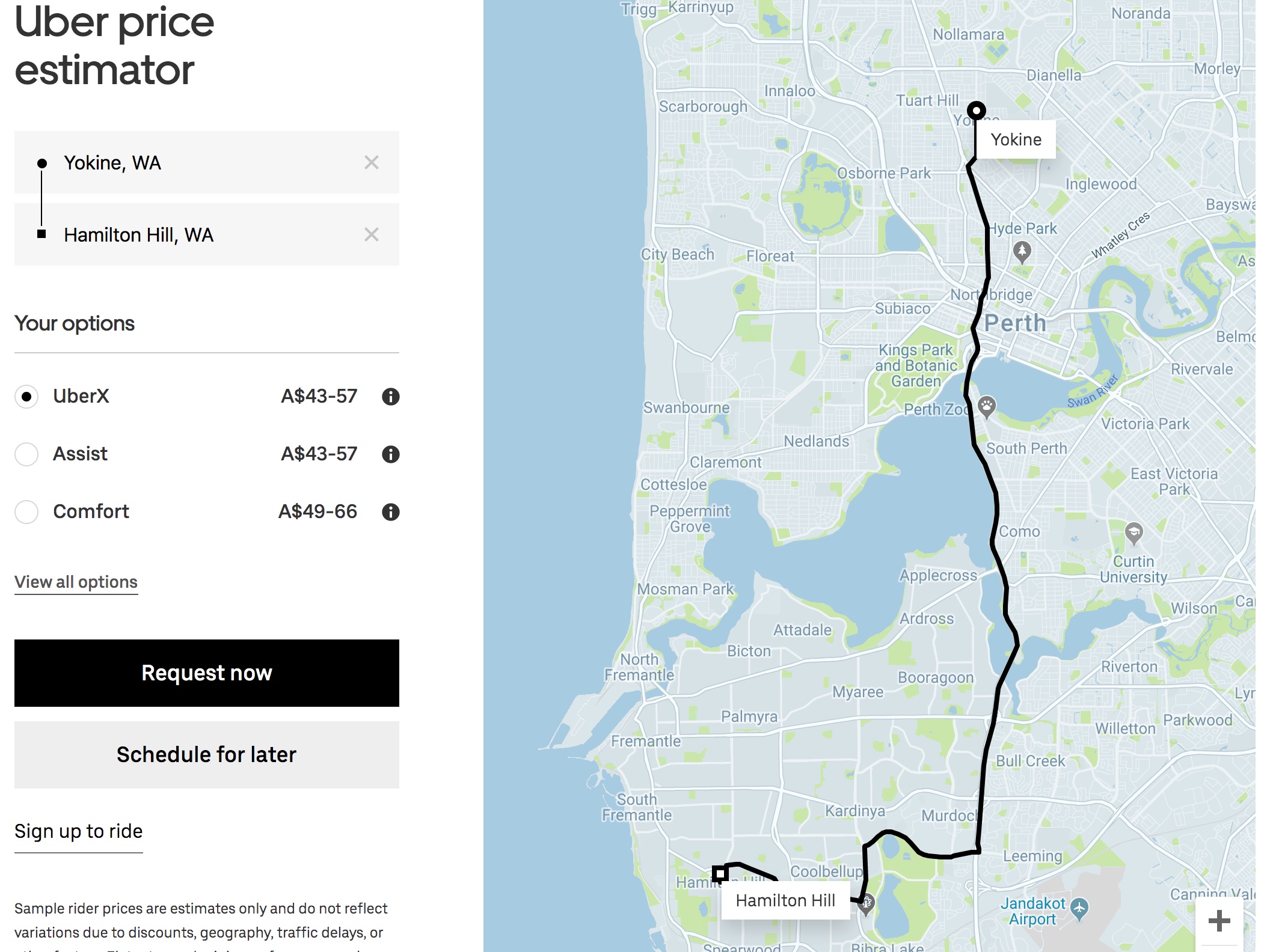Click the Yokine WA input field
1276x952 pixels.
coord(207,164)
